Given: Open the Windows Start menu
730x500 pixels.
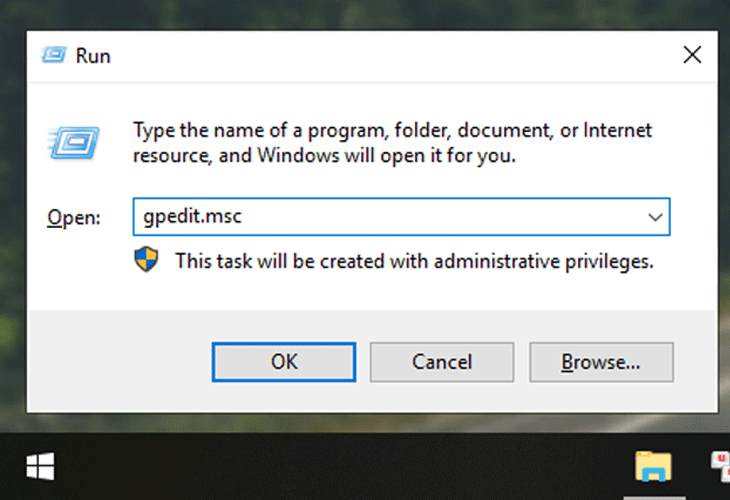Looking at the screenshot, I should [x=40, y=466].
